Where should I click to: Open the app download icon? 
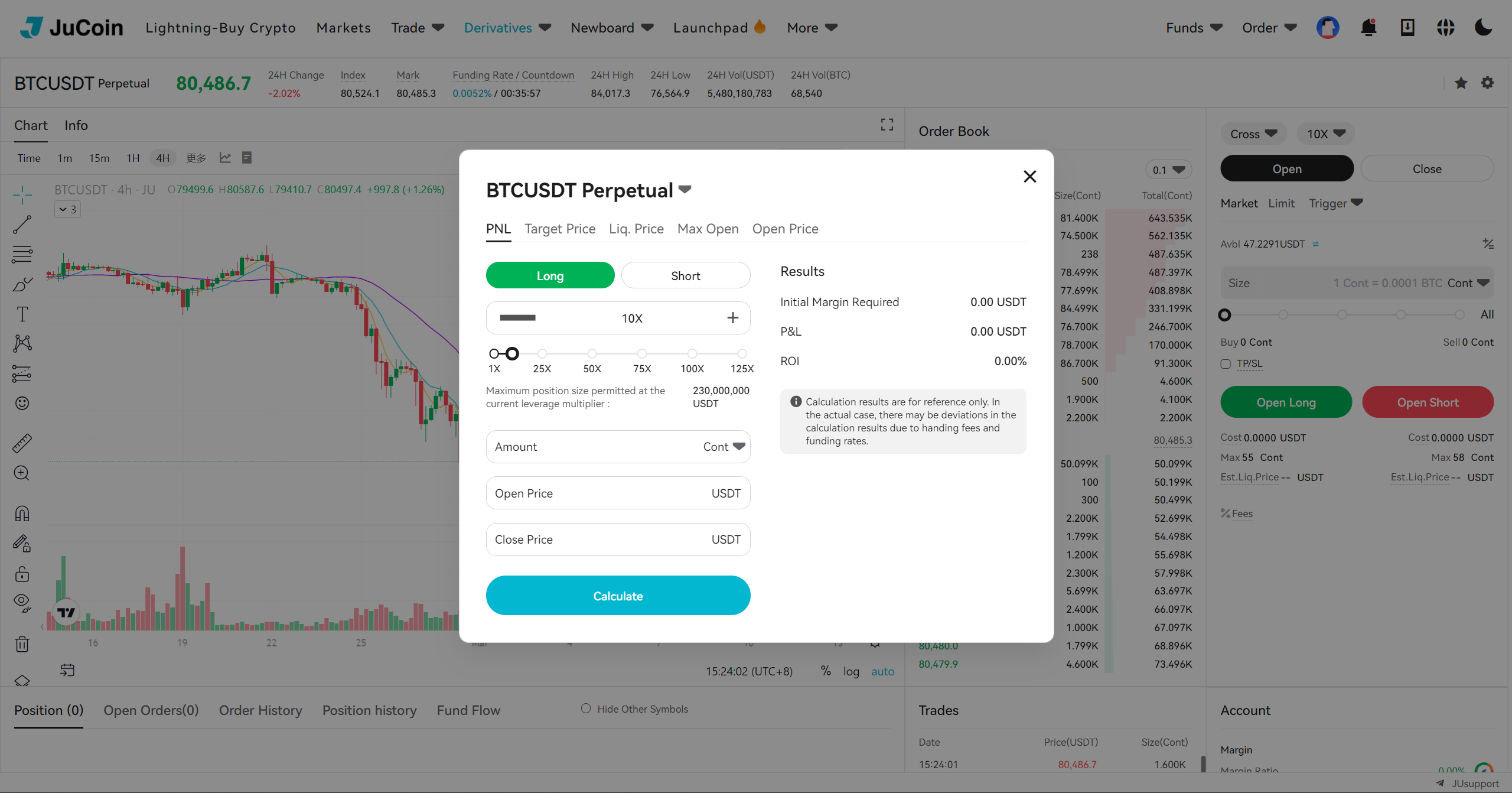pyautogui.click(x=1407, y=28)
